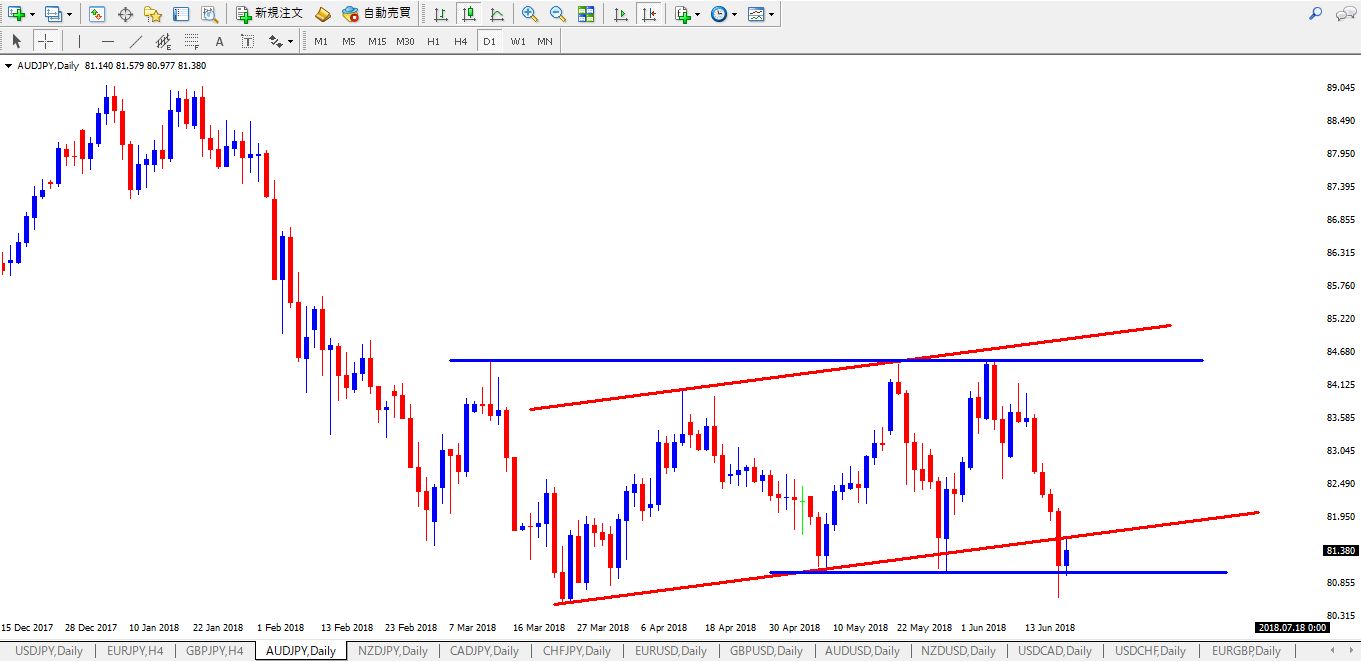Viewport: 1361px width, 662px height.
Task: Click the AUDJPY,Daily chart title dropdown triangle
Action: tap(9, 66)
